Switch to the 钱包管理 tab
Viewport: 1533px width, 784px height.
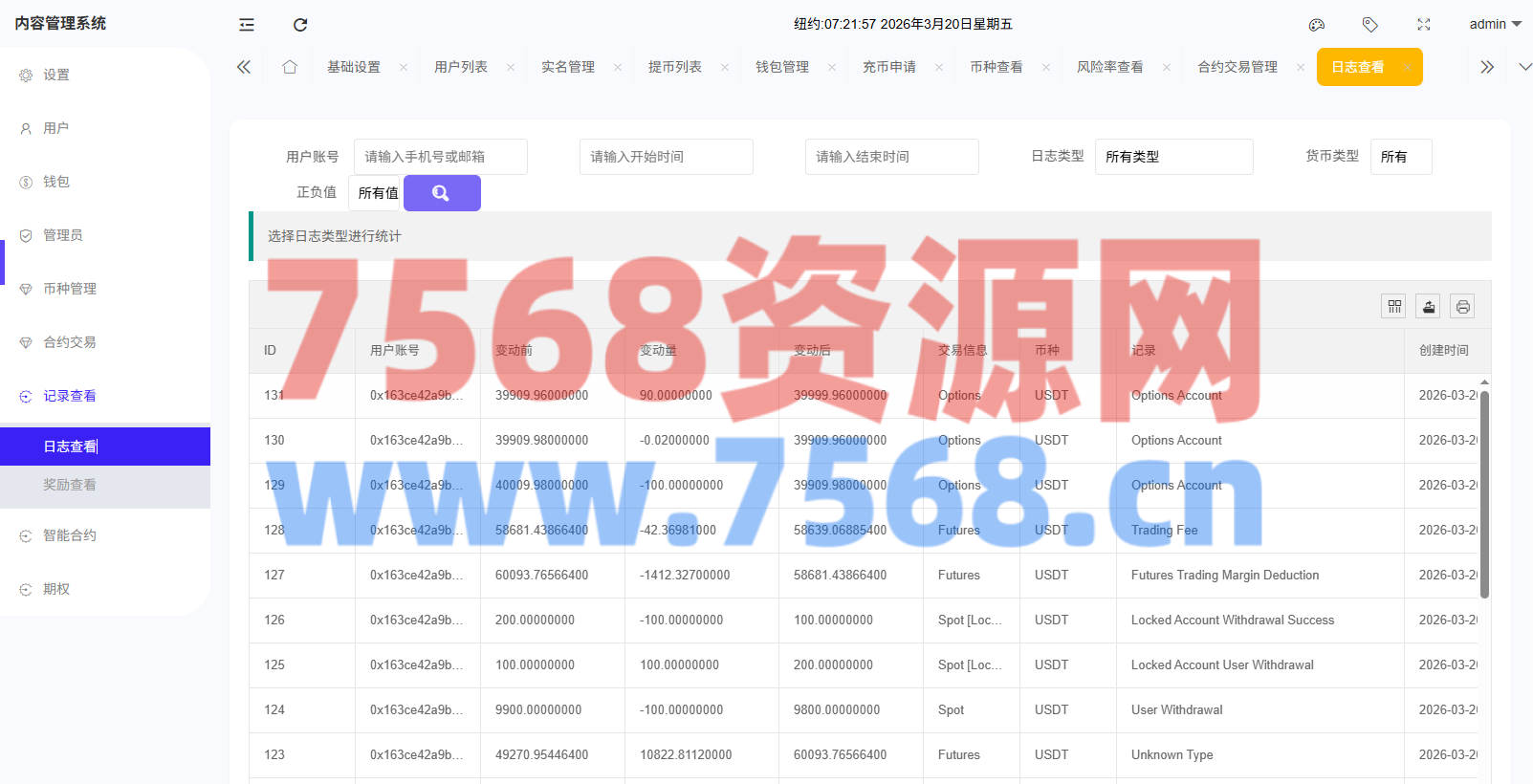click(782, 67)
